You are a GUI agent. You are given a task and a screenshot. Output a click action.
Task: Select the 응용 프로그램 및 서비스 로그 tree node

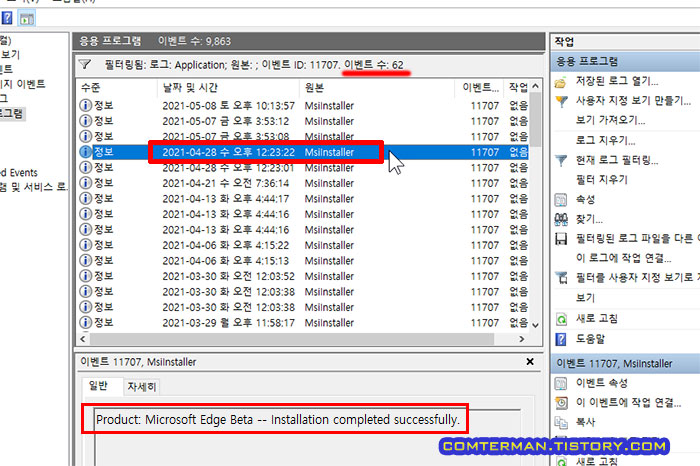[33, 187]
